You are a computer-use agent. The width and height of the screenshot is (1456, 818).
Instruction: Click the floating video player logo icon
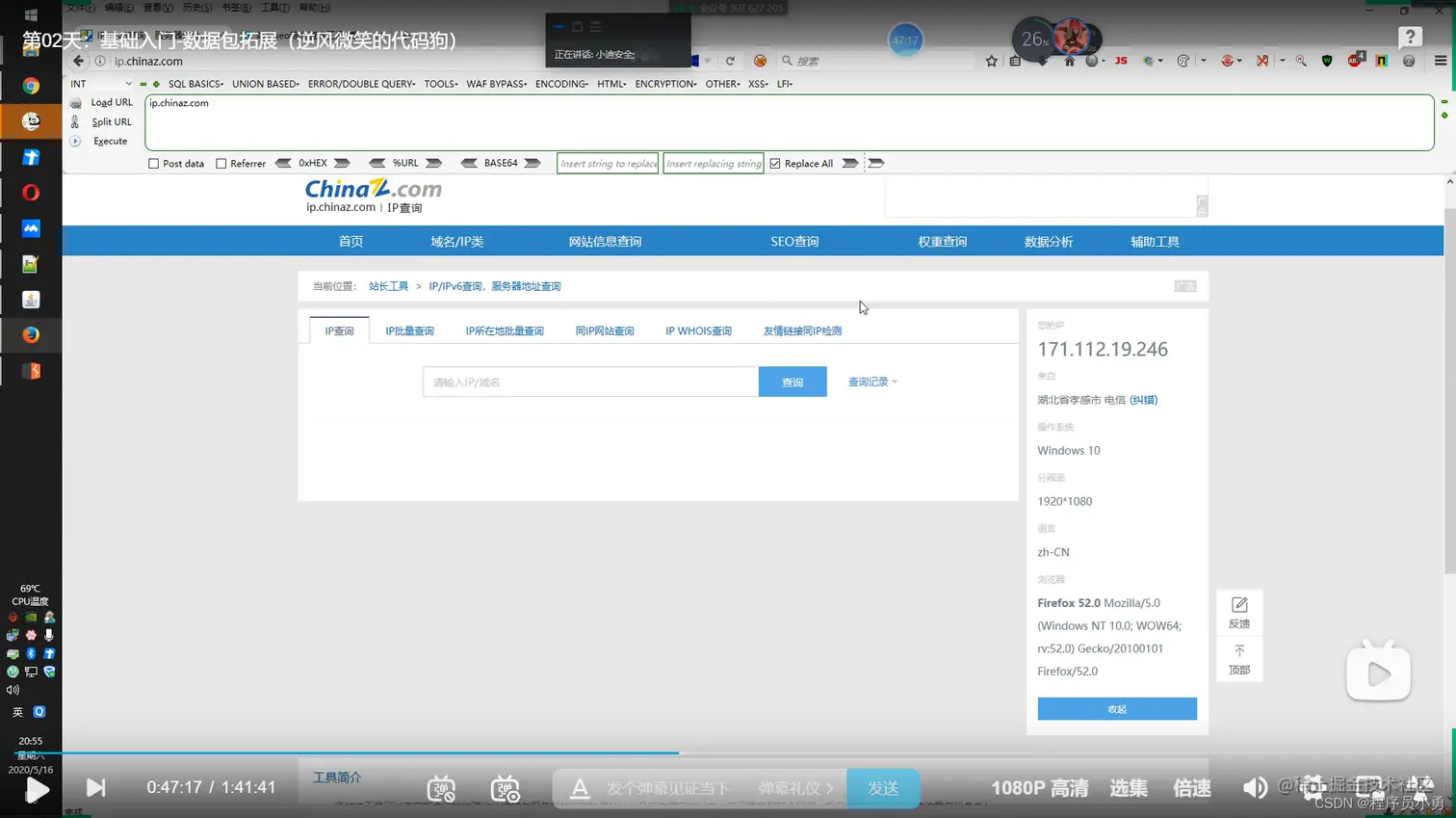click(1378, 671)
